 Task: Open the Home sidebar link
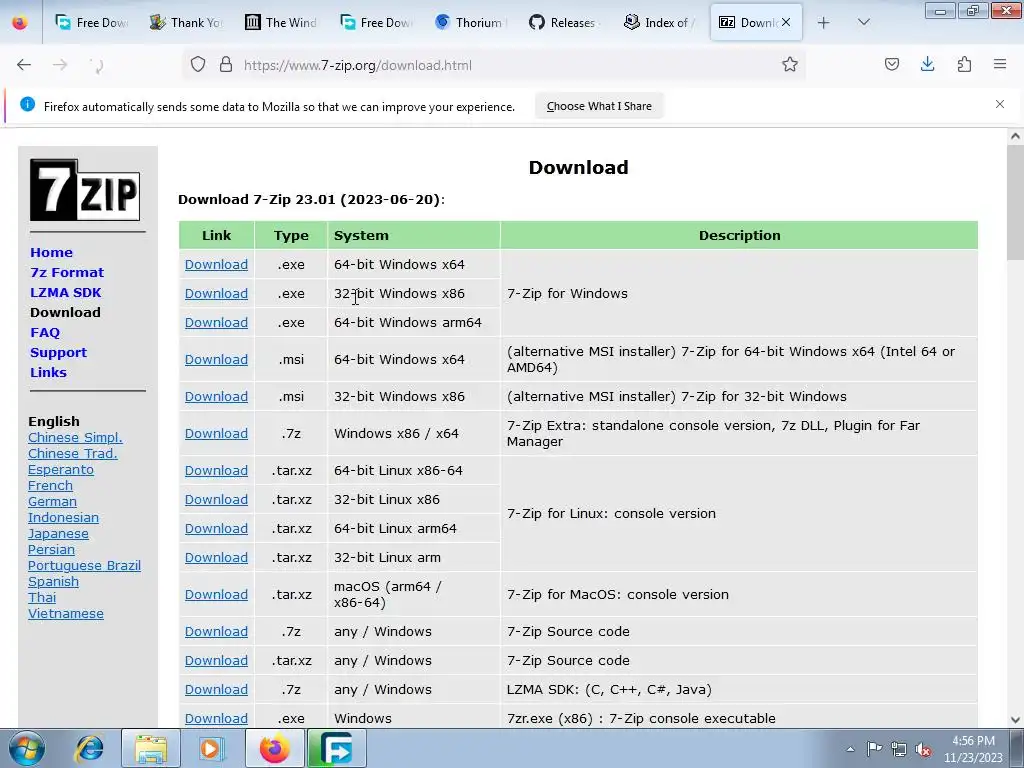[x=51, y=252]
